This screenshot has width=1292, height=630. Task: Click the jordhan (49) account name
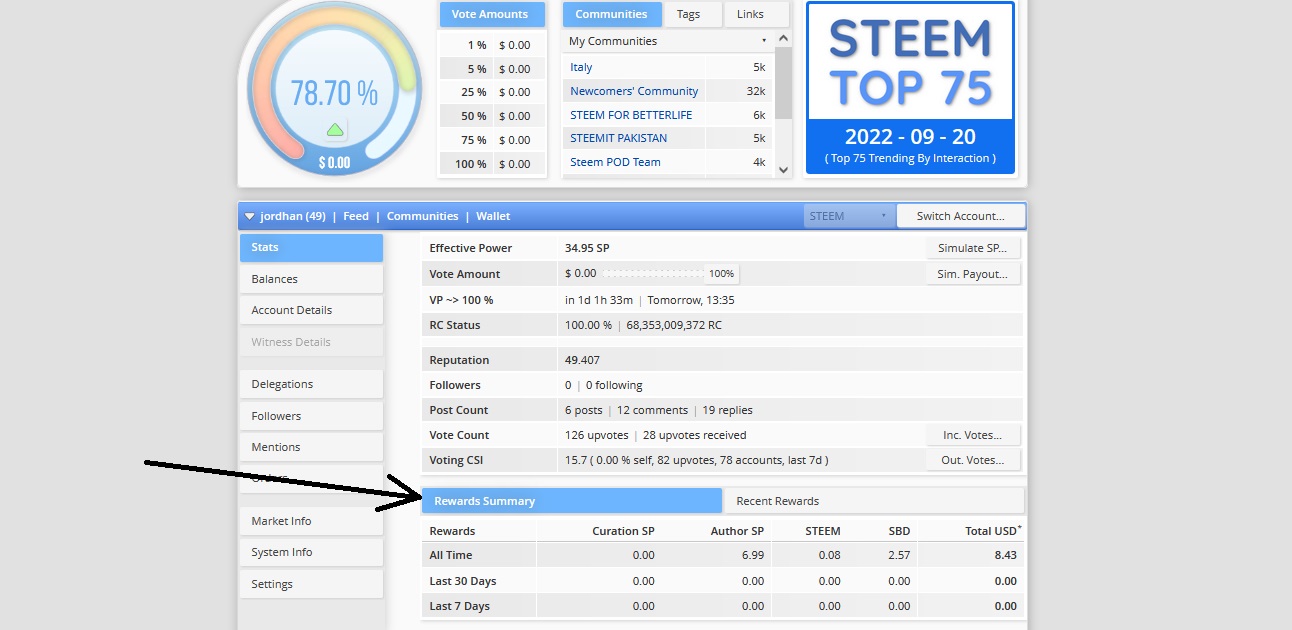pos(293,216)
